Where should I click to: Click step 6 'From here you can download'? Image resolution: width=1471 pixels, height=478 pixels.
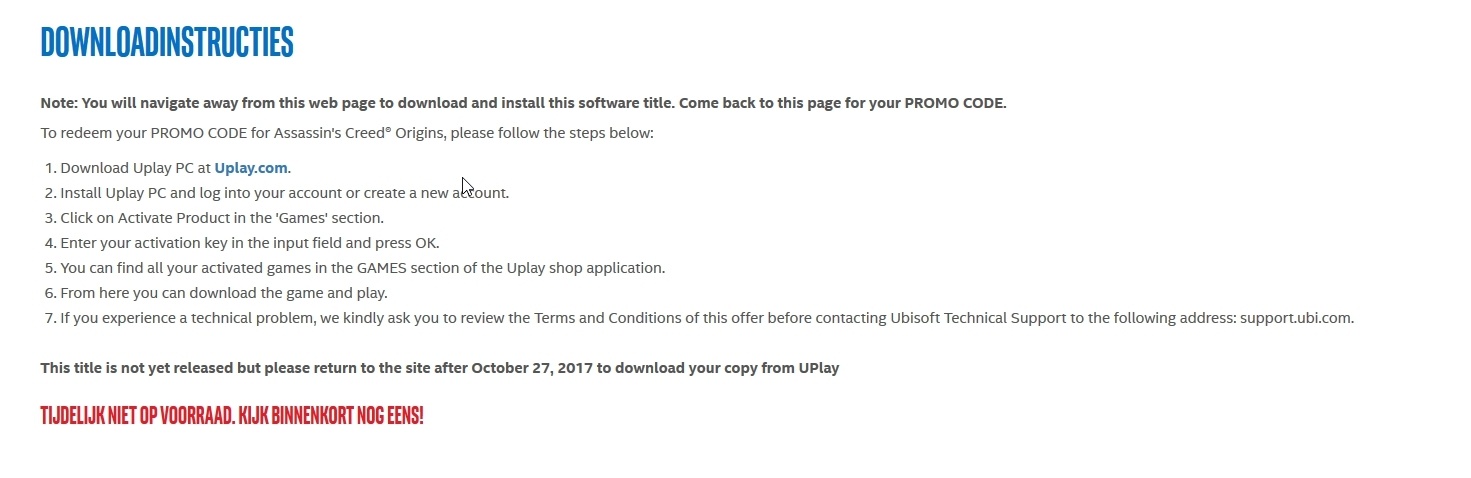tap(223, 293)
